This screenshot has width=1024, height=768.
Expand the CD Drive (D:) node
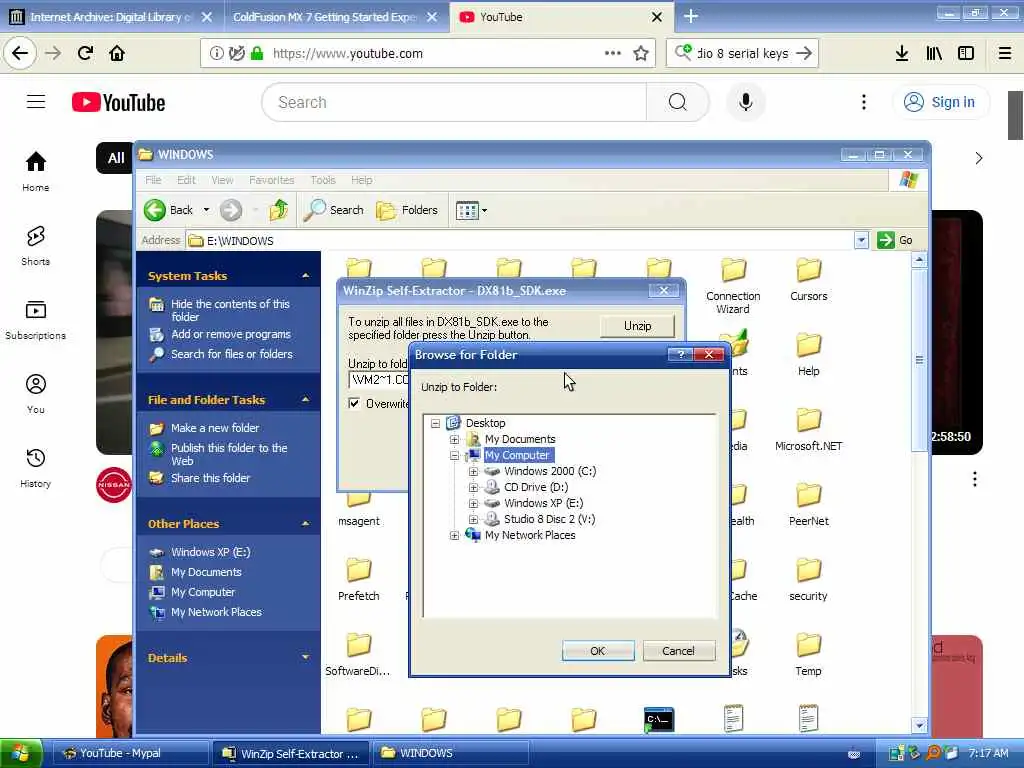pyautogui.click(x=473, y=487)
